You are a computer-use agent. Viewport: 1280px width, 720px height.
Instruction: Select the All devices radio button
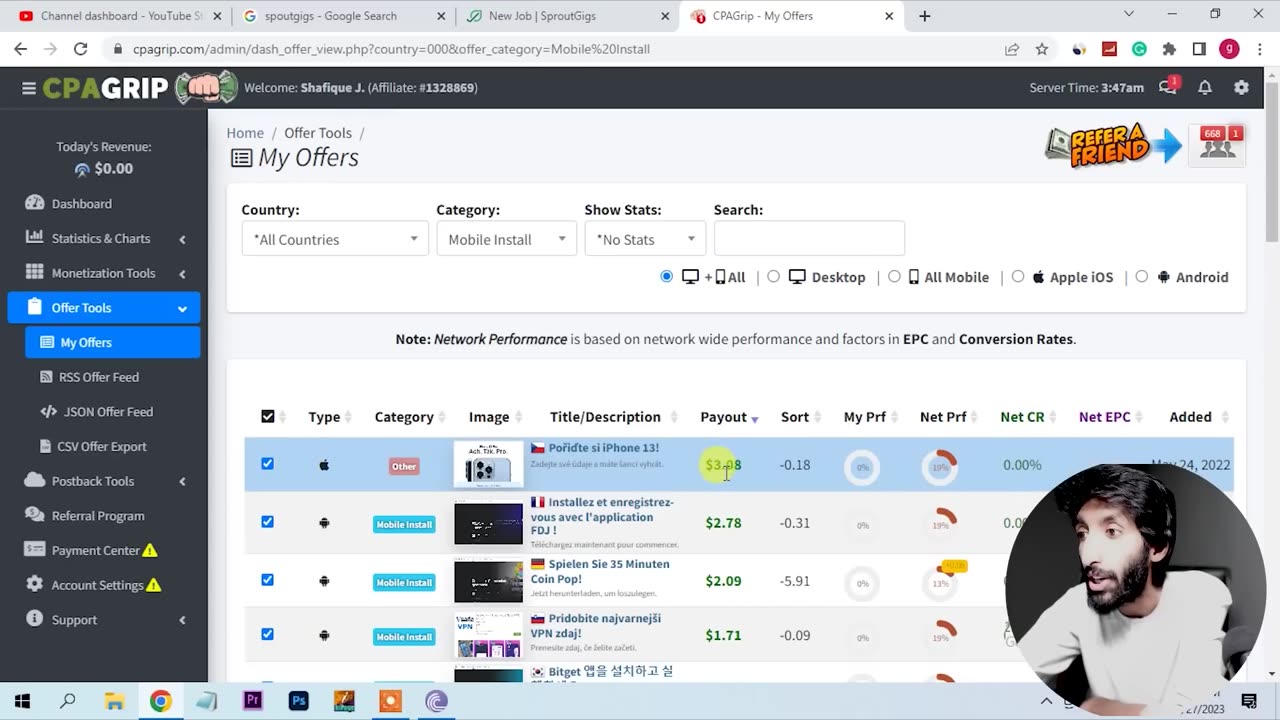[667, 277]
